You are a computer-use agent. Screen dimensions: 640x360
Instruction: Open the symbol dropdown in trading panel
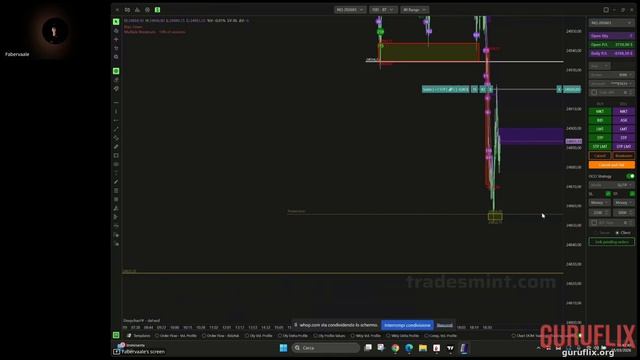tap(611, 23)
